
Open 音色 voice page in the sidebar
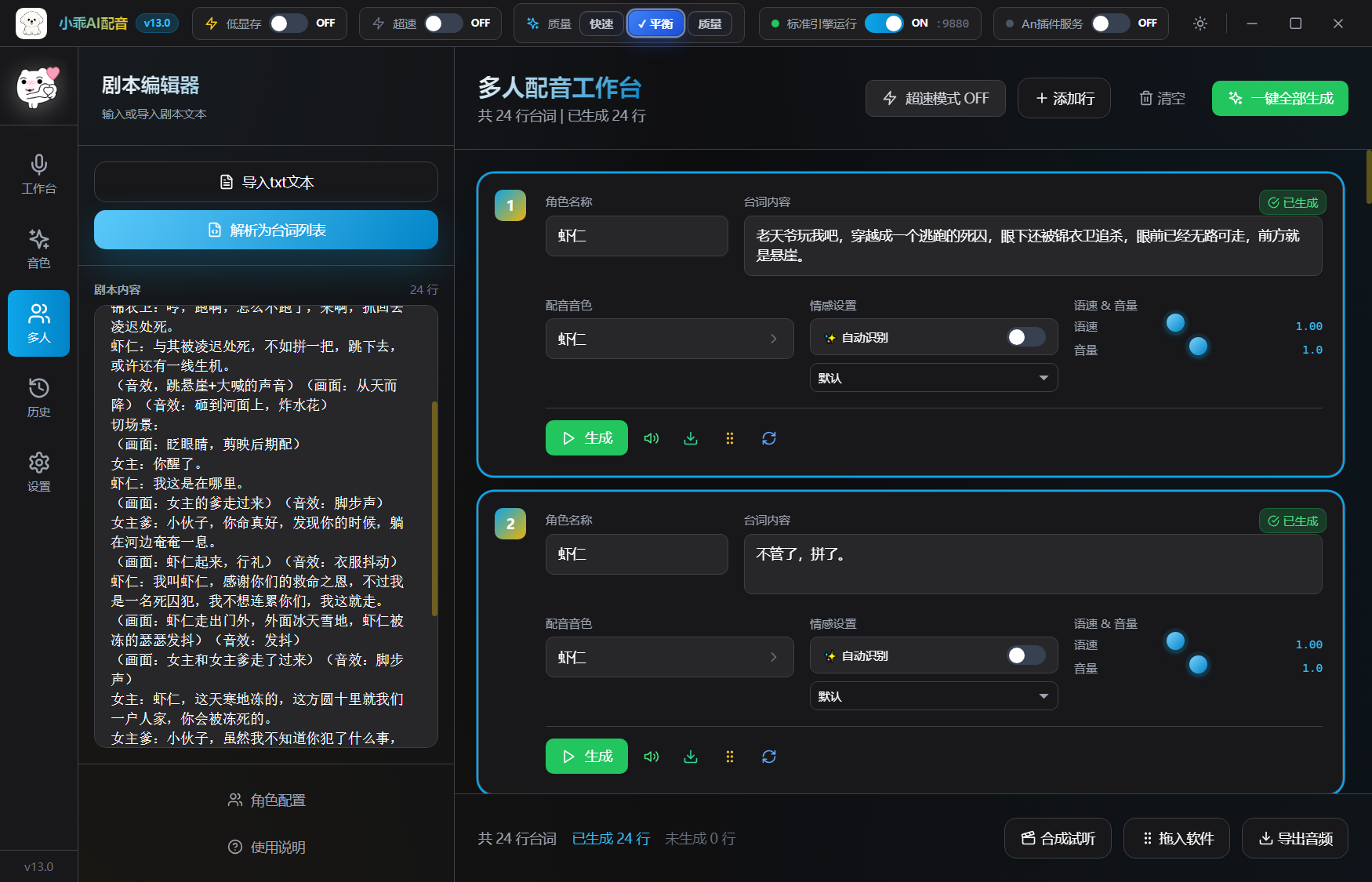[38, 249]
